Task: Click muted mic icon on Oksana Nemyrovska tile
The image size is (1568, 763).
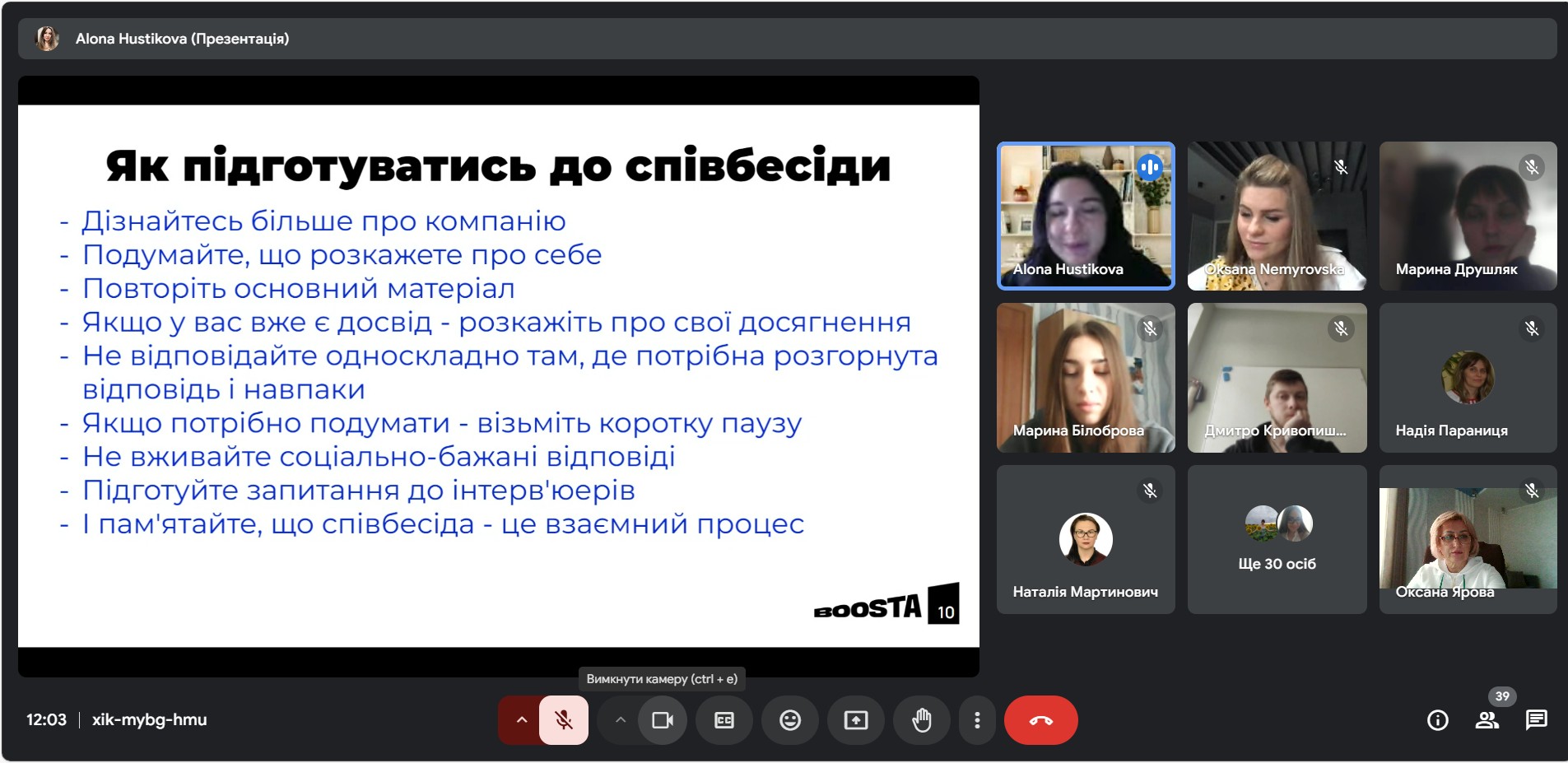Action: (1341, 167)
